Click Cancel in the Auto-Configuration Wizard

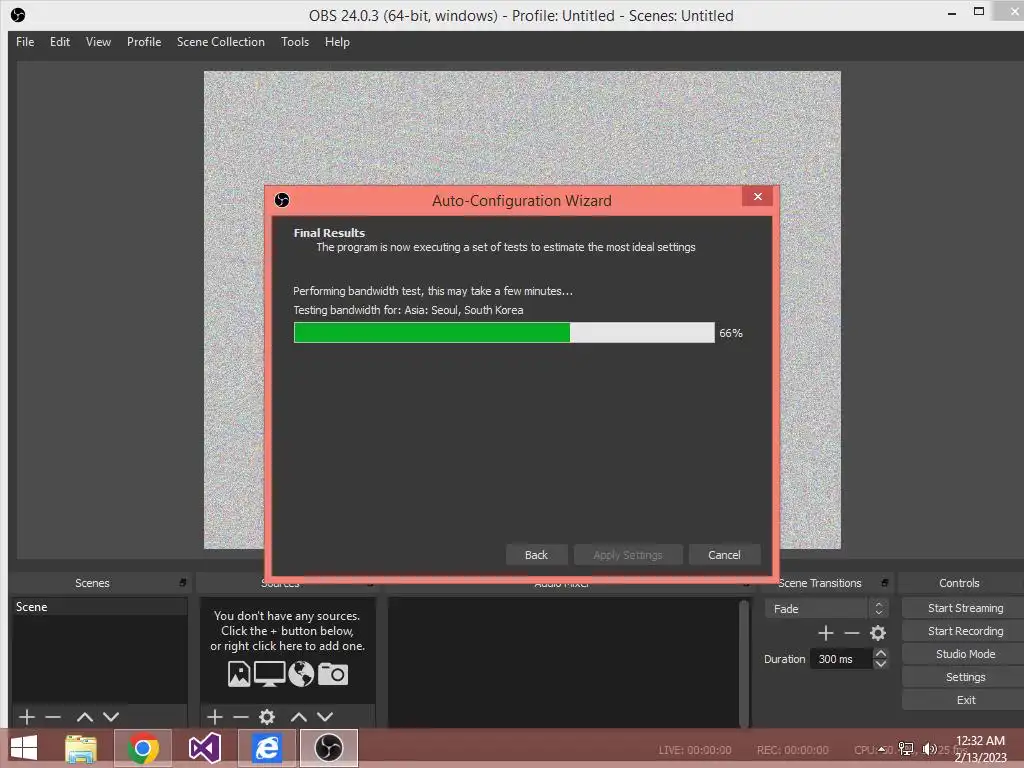724,554
